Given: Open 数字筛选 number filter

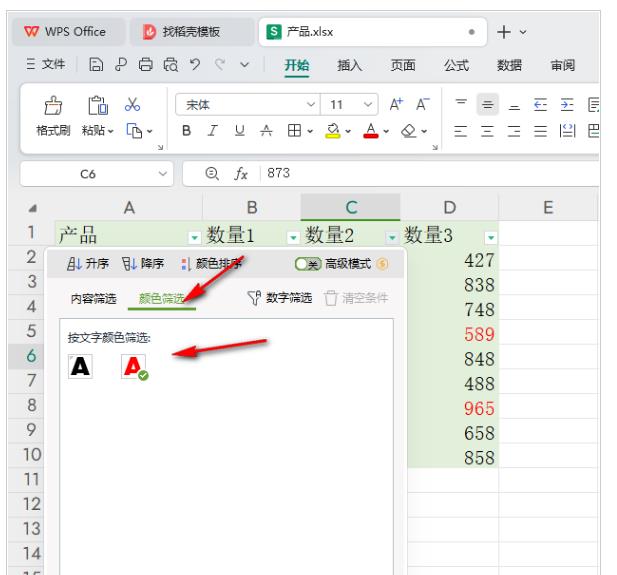Looking at the screenshot, I should click(280, 298).
